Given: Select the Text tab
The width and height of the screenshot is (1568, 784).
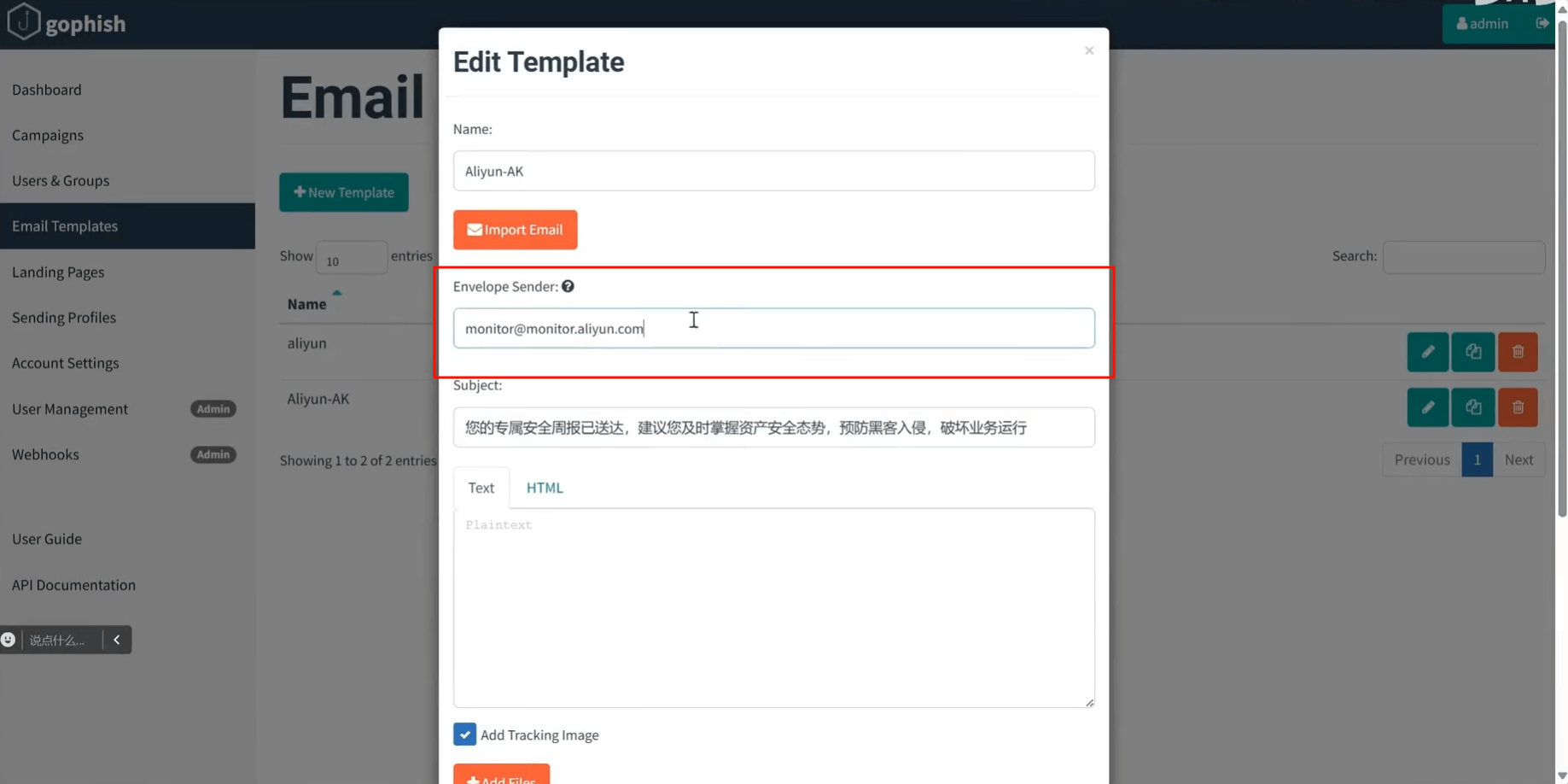Looking at the screenshot, I should click(481, 488).
